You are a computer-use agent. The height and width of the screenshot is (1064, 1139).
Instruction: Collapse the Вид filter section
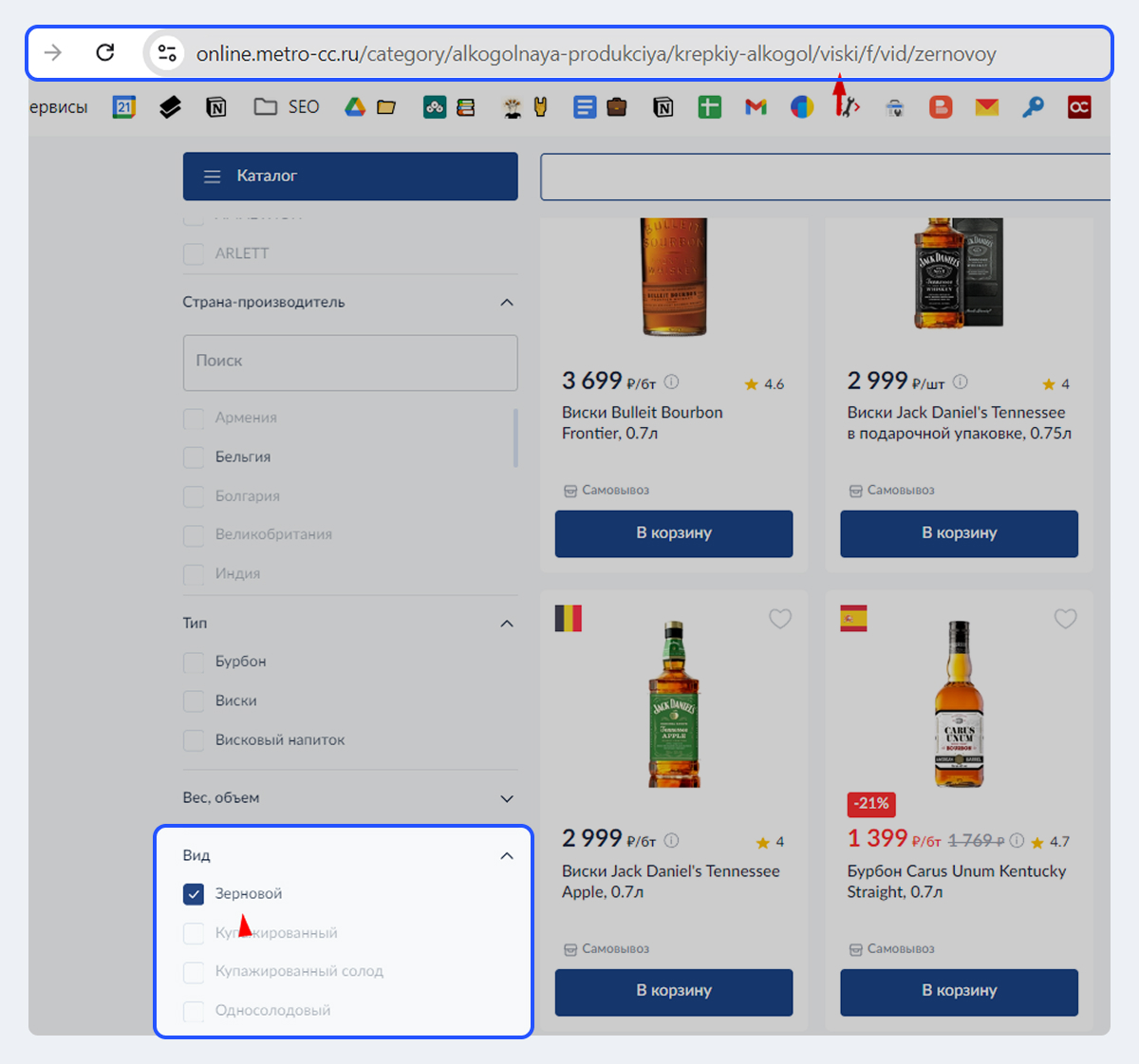tap(507, 856)
